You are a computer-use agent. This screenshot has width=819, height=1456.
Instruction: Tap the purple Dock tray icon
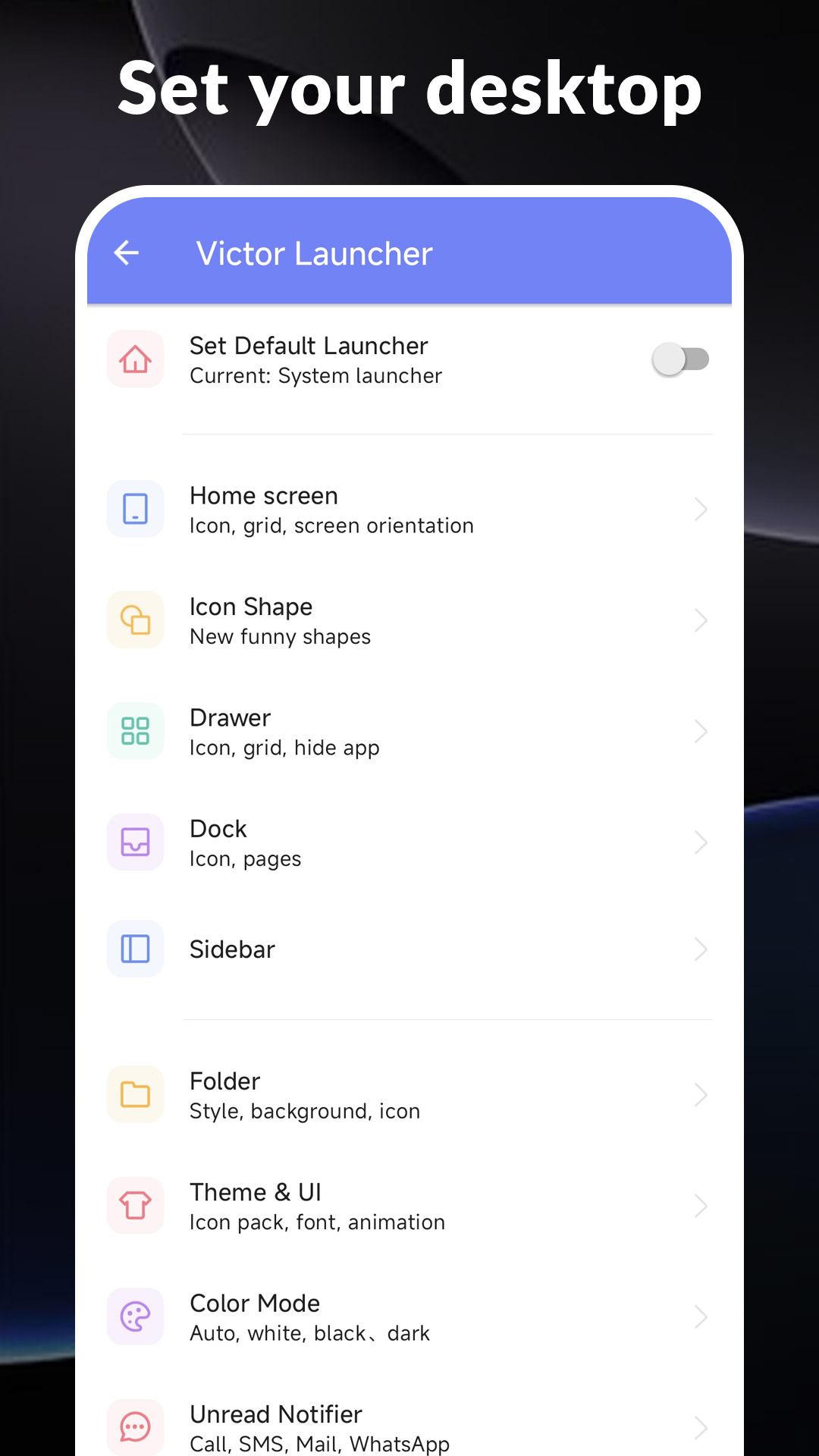[136, 842]
